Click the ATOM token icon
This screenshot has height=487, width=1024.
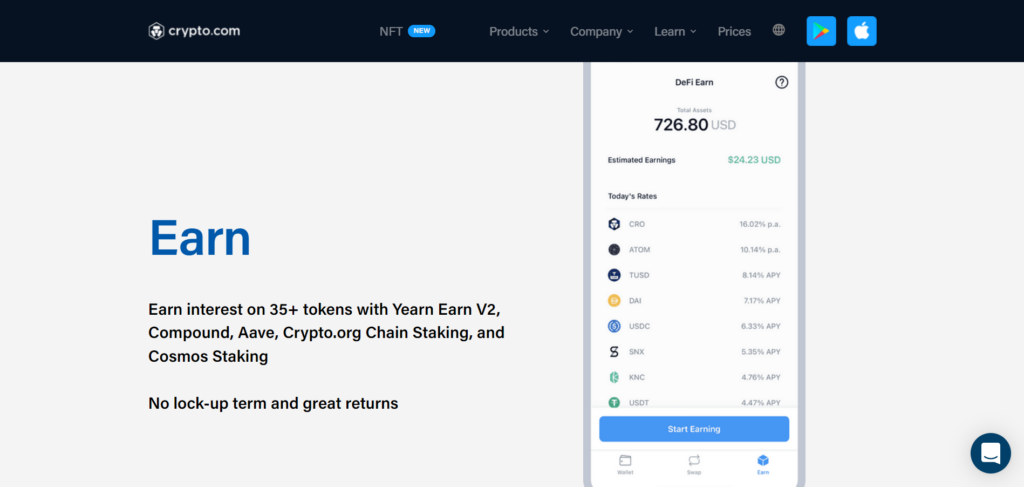pos(614,249)
